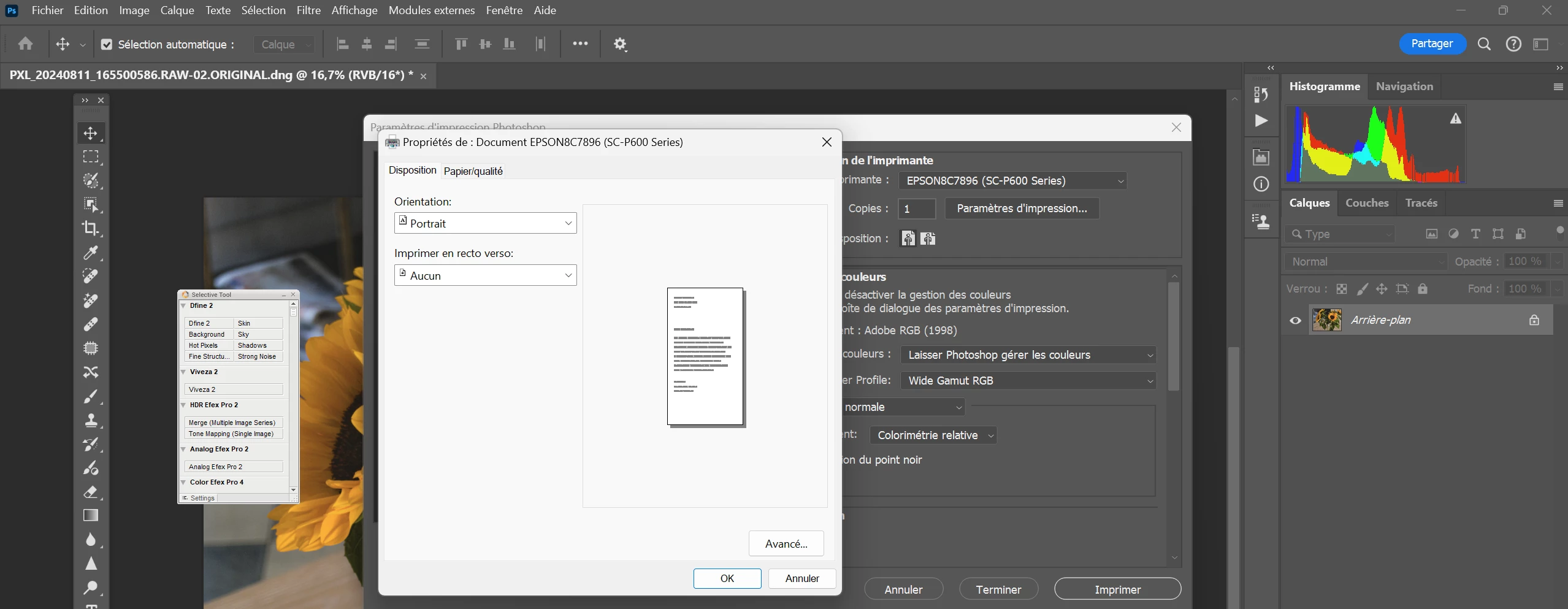Open the Orientation Portrait dropdown
Screen dimensions: 1568x609
[485, 223]
